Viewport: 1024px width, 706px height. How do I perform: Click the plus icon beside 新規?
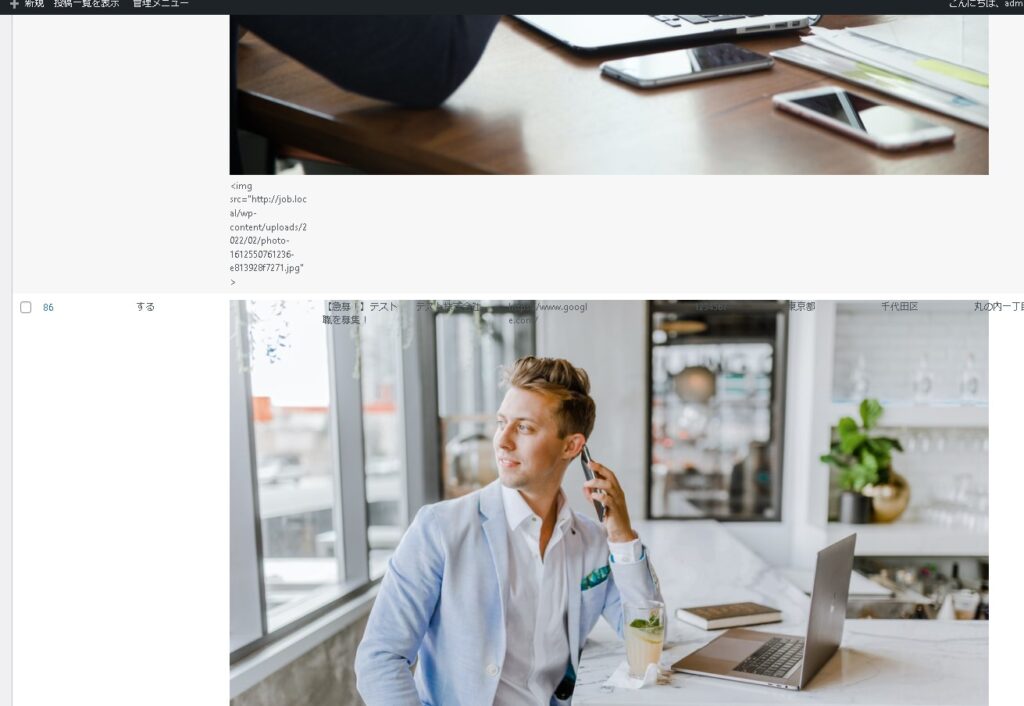coord(14,3)
